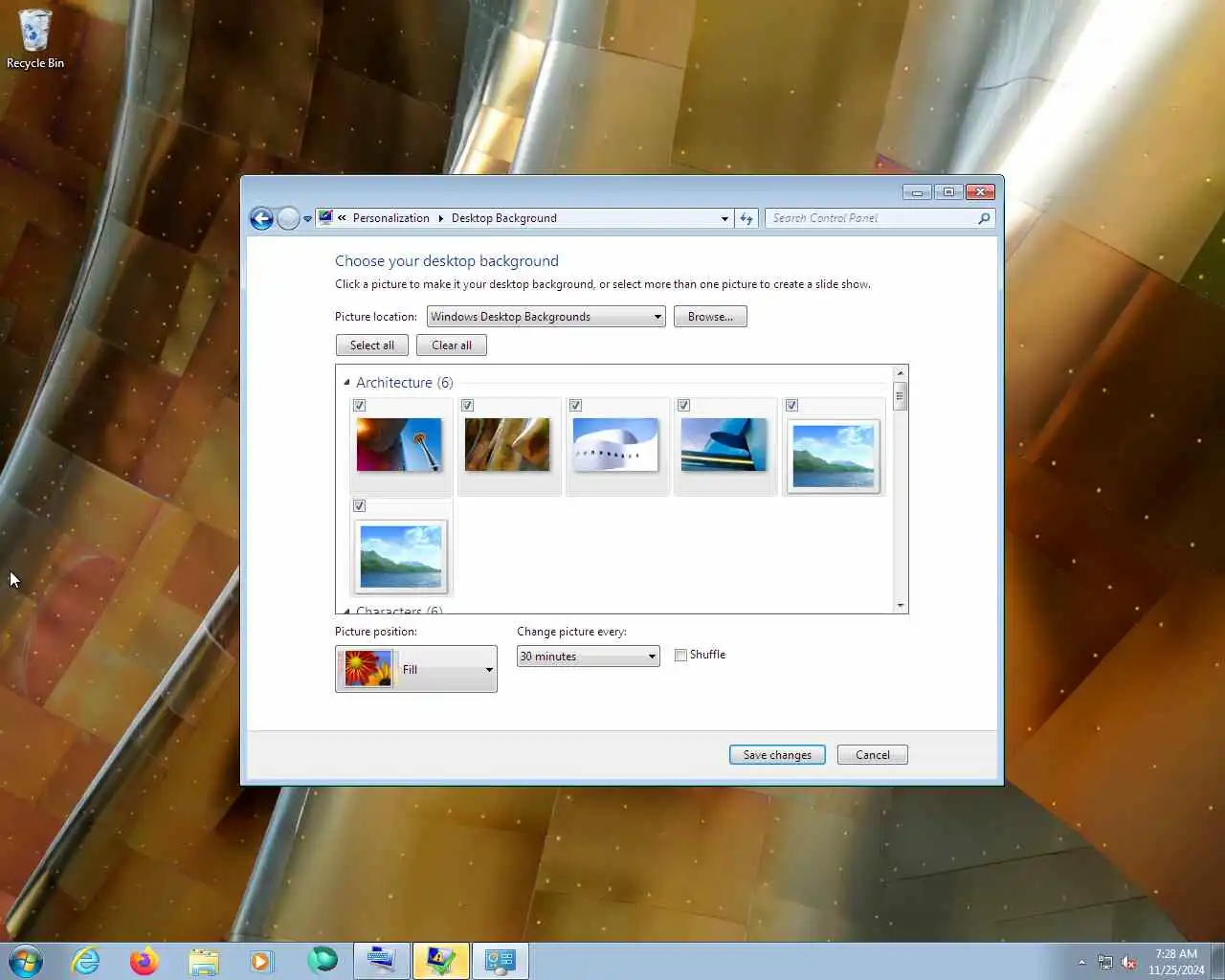Click the picture list scroll down arrow
The height and width of the screenshot is (980, 1225).
[x=900, y=605]
